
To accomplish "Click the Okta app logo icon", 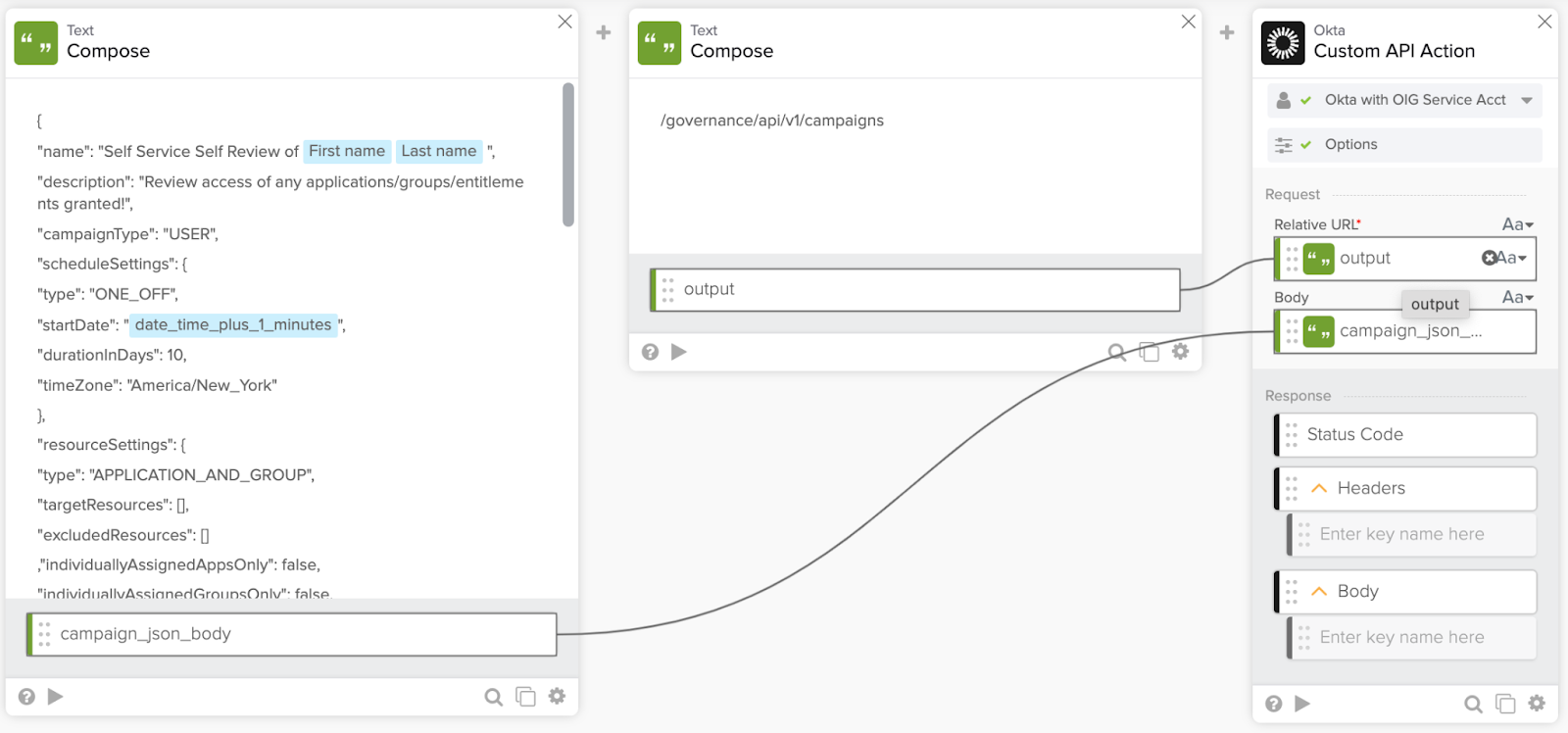I will click(x=1283, y=43).
